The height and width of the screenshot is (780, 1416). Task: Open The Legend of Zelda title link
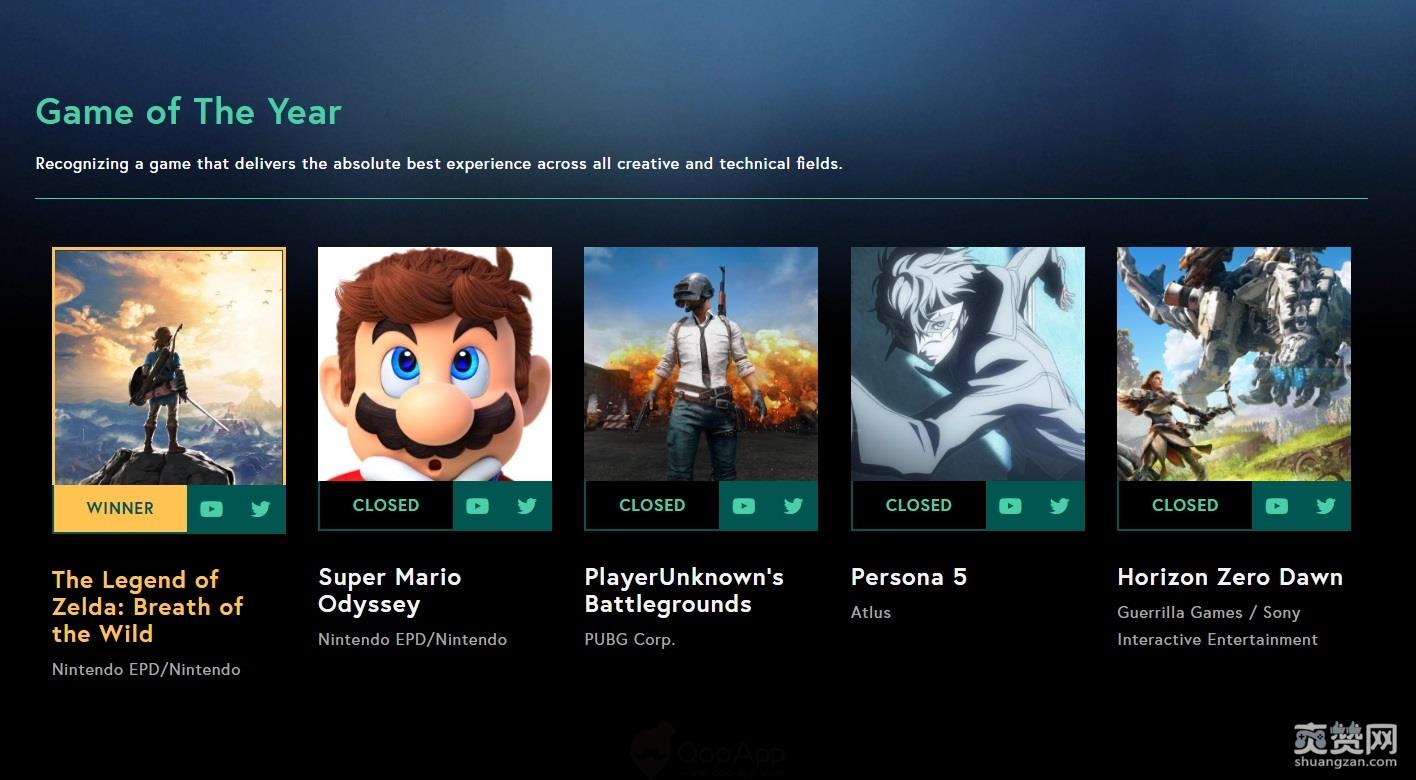coord(148,606)
